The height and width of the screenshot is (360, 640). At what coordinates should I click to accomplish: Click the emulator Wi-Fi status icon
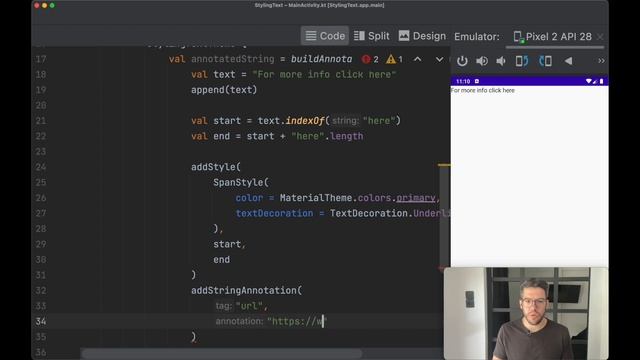click(589, 81)
